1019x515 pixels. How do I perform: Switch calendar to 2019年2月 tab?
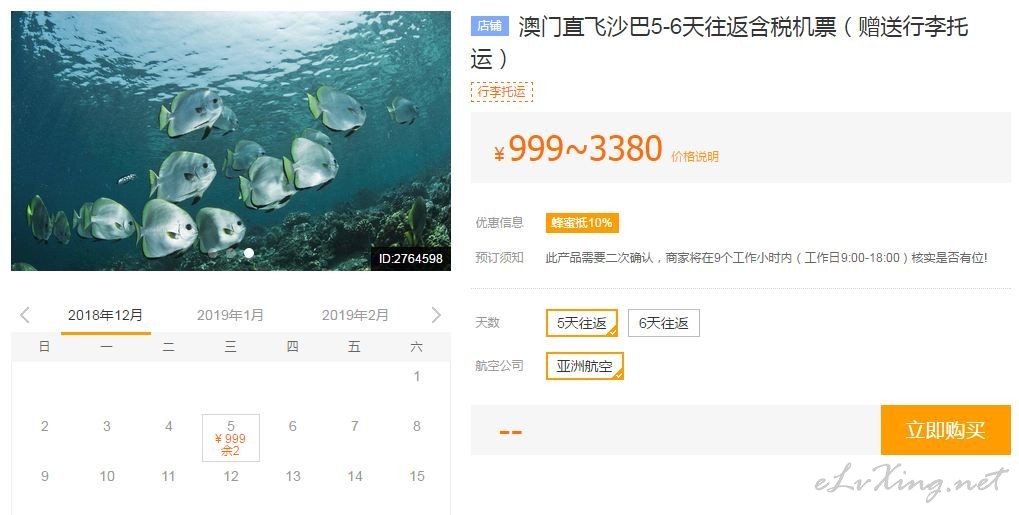(355, 315)
